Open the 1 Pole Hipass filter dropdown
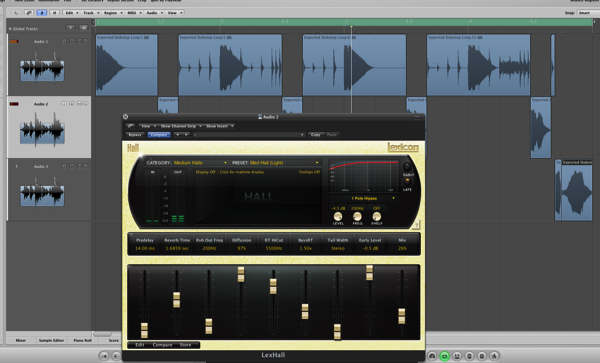 pyautogui.click(x=364, y=198)
